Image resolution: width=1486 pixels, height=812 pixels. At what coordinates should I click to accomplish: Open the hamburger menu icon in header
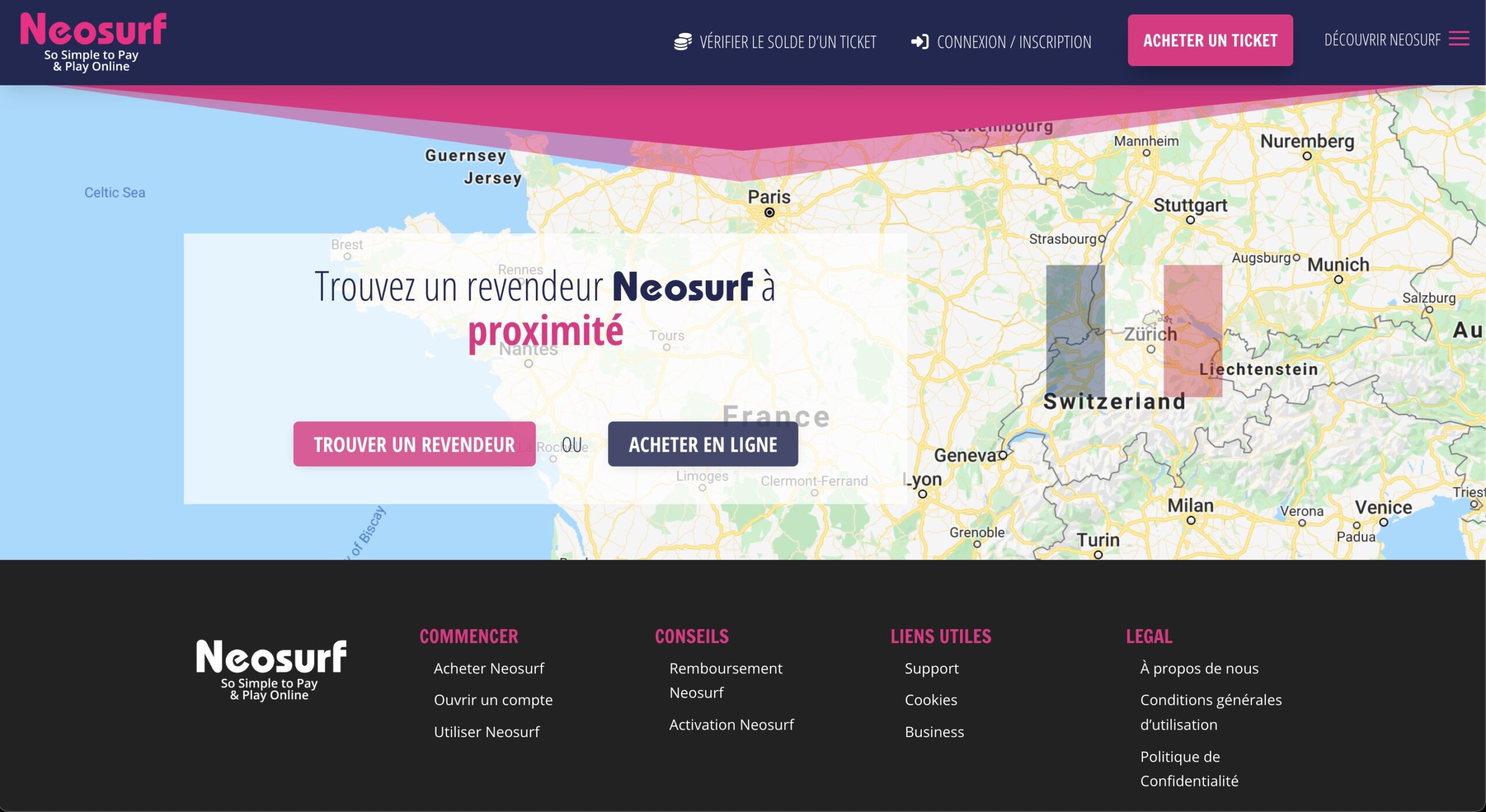pos(1459,39)
